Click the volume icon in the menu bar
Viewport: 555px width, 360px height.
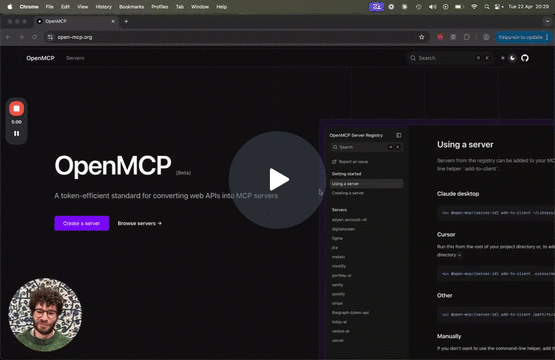point(432,7)
